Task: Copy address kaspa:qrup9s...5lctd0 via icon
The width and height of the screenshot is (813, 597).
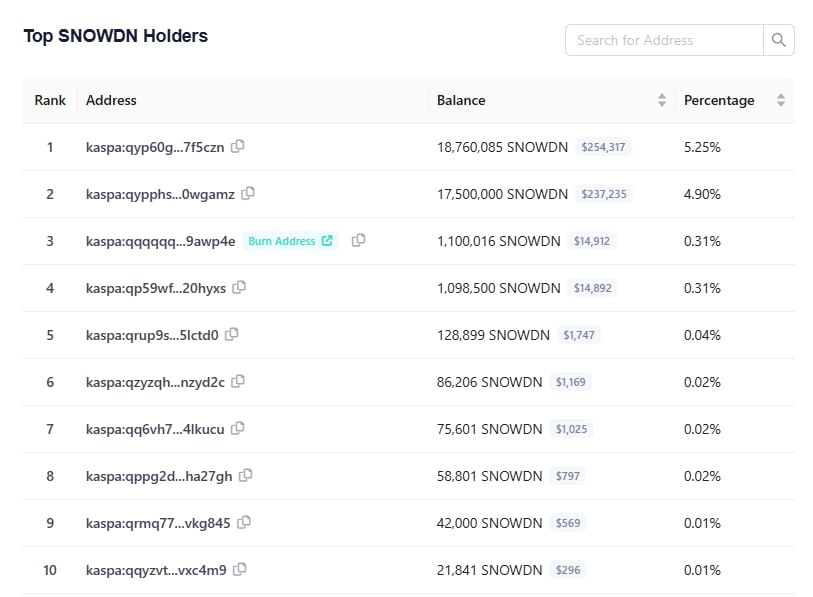Action: pyautogui.click(x=232, y=334)
